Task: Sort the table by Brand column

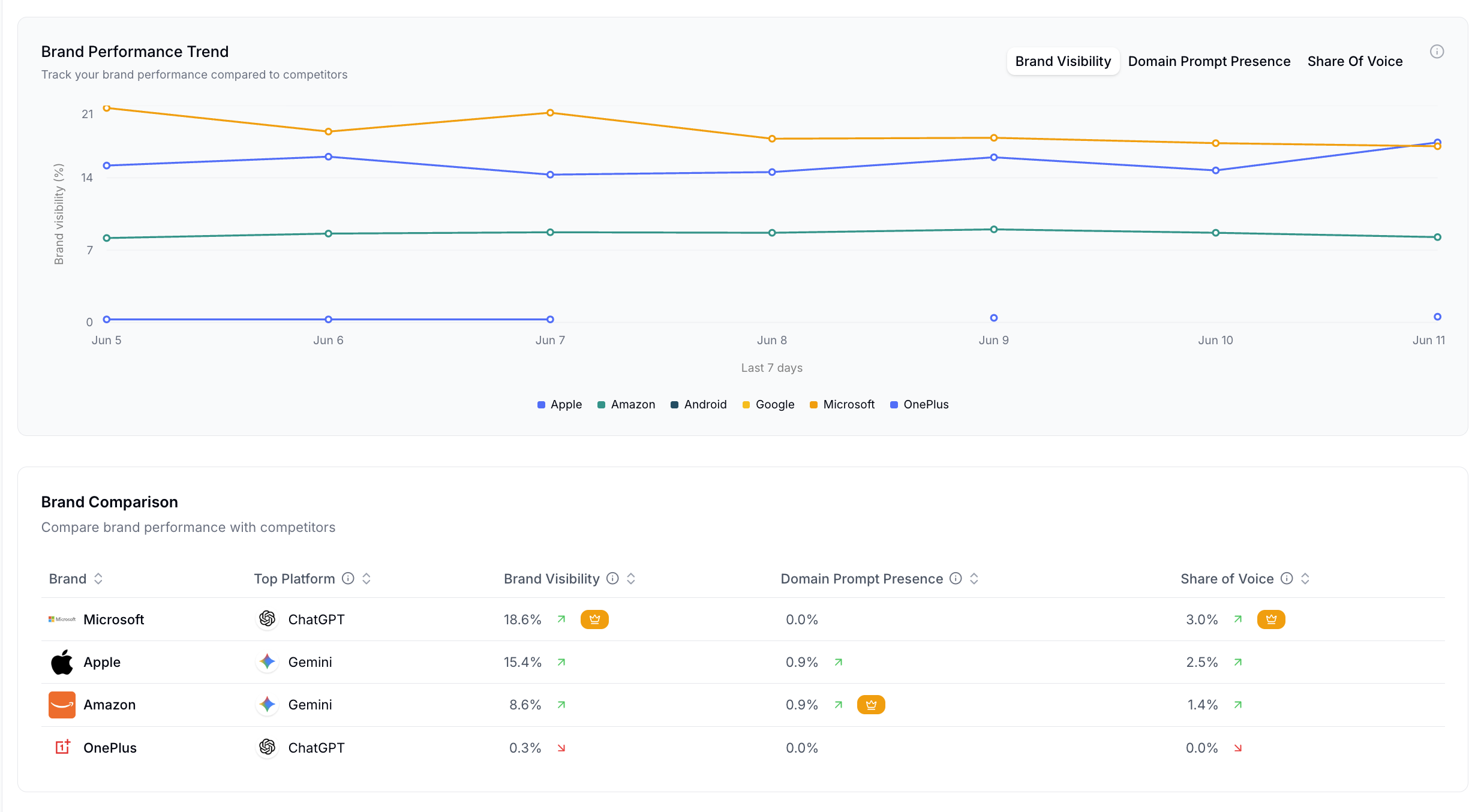Action: (98, 579)
